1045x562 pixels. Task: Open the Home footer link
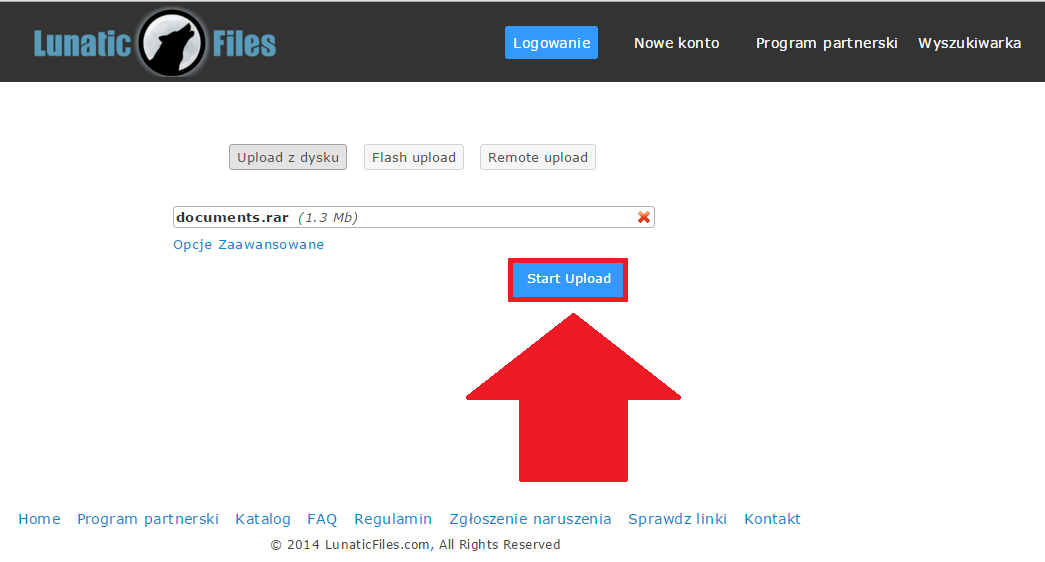pyautogui.click(x=39, y=519)
